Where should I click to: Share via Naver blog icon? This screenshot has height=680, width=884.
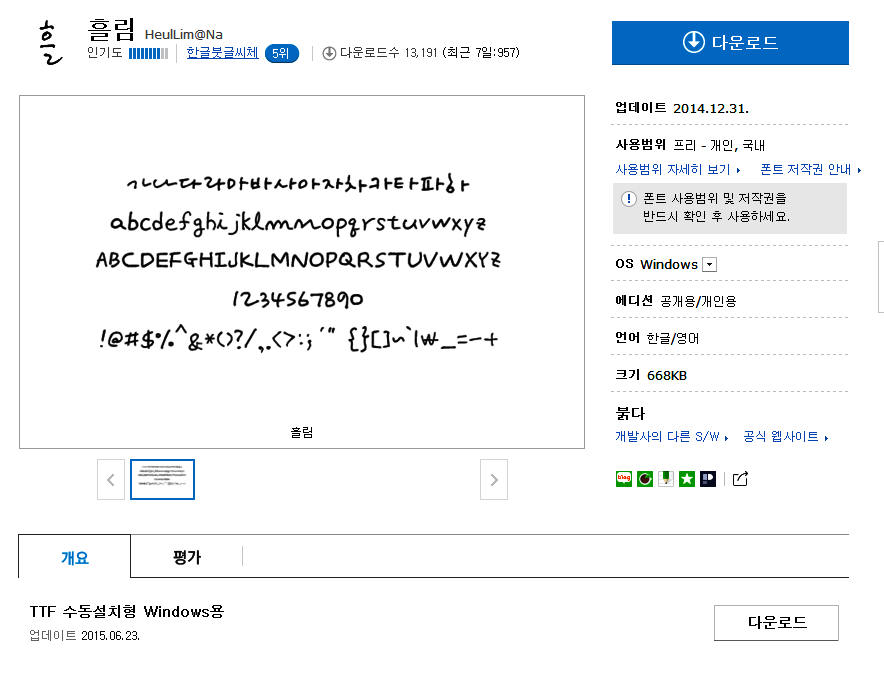[x=624, y=479]
